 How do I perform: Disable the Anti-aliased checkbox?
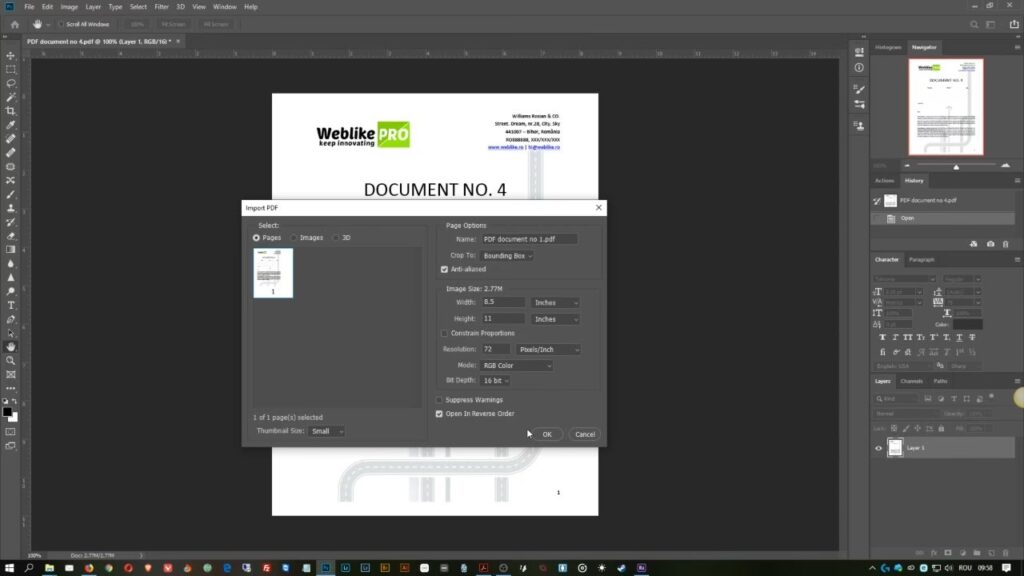(445, 269)
